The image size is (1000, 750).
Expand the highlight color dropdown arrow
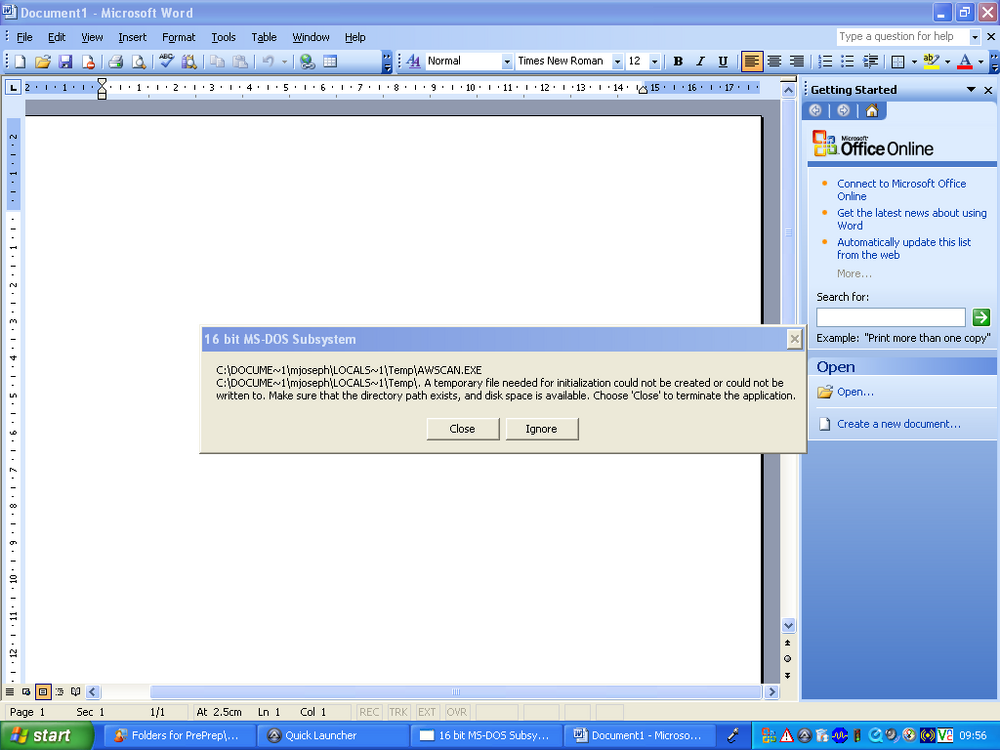pos(948,61)
